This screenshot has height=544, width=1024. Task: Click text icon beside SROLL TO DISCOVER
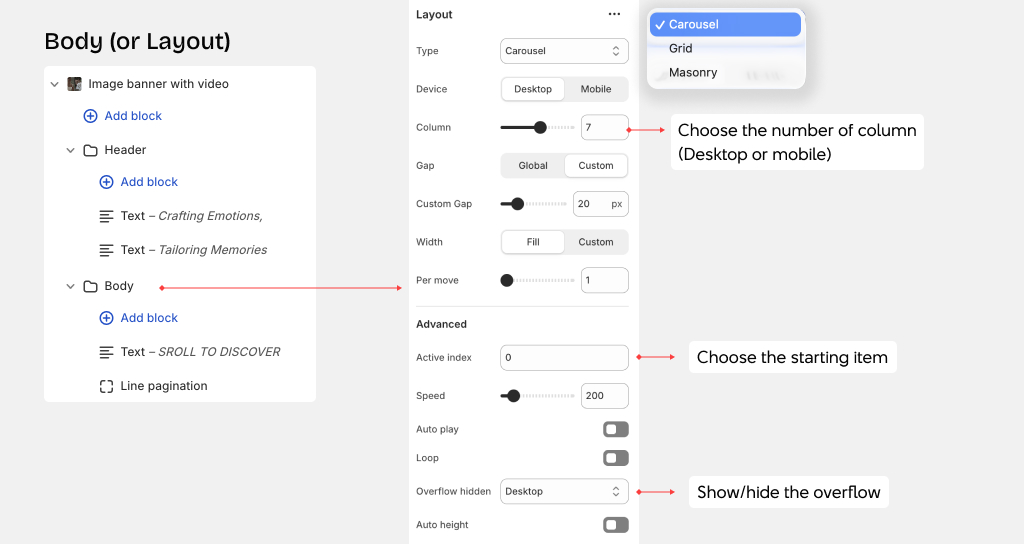pyautogui.click(x=106, y=352)
